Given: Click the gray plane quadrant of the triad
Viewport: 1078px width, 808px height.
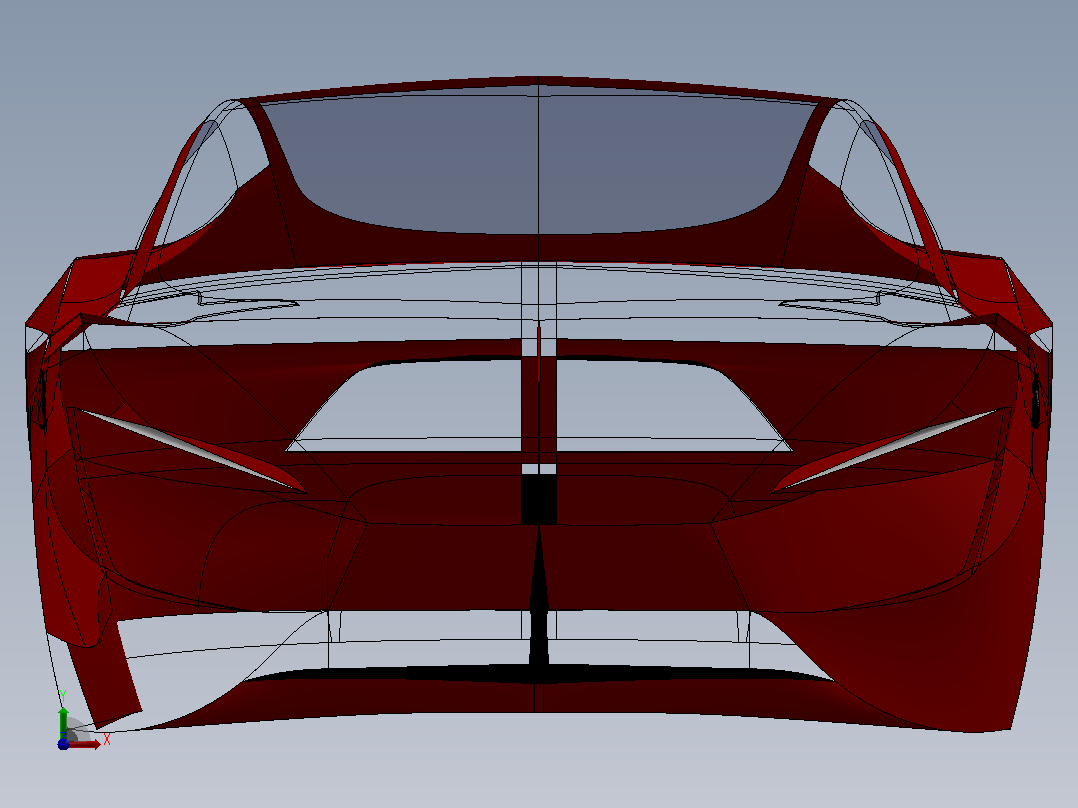Looking at the screenshot, I should [x=76, y=731].
